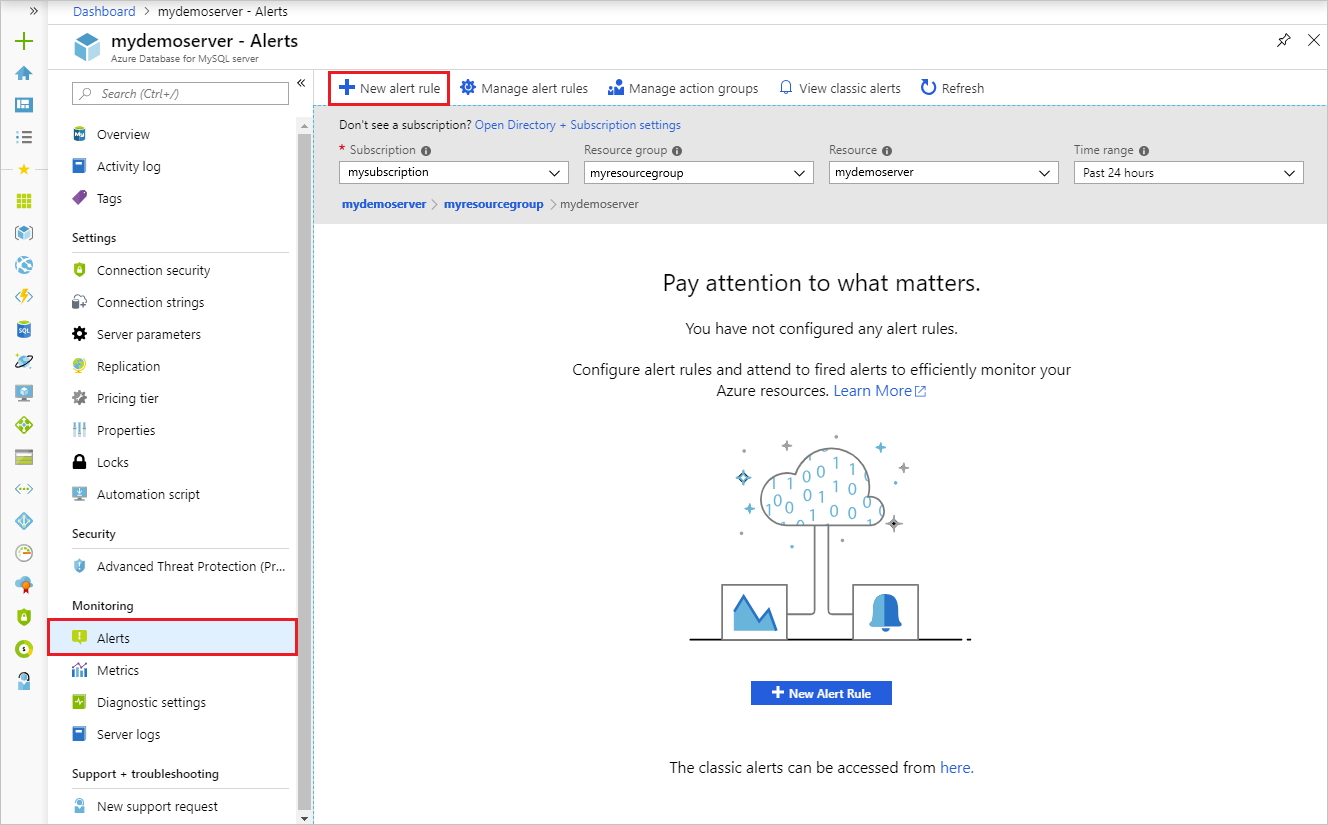Click the classic alerts 'here' link
This screenshot has height=825, width=1328.
tap(957, 768)
